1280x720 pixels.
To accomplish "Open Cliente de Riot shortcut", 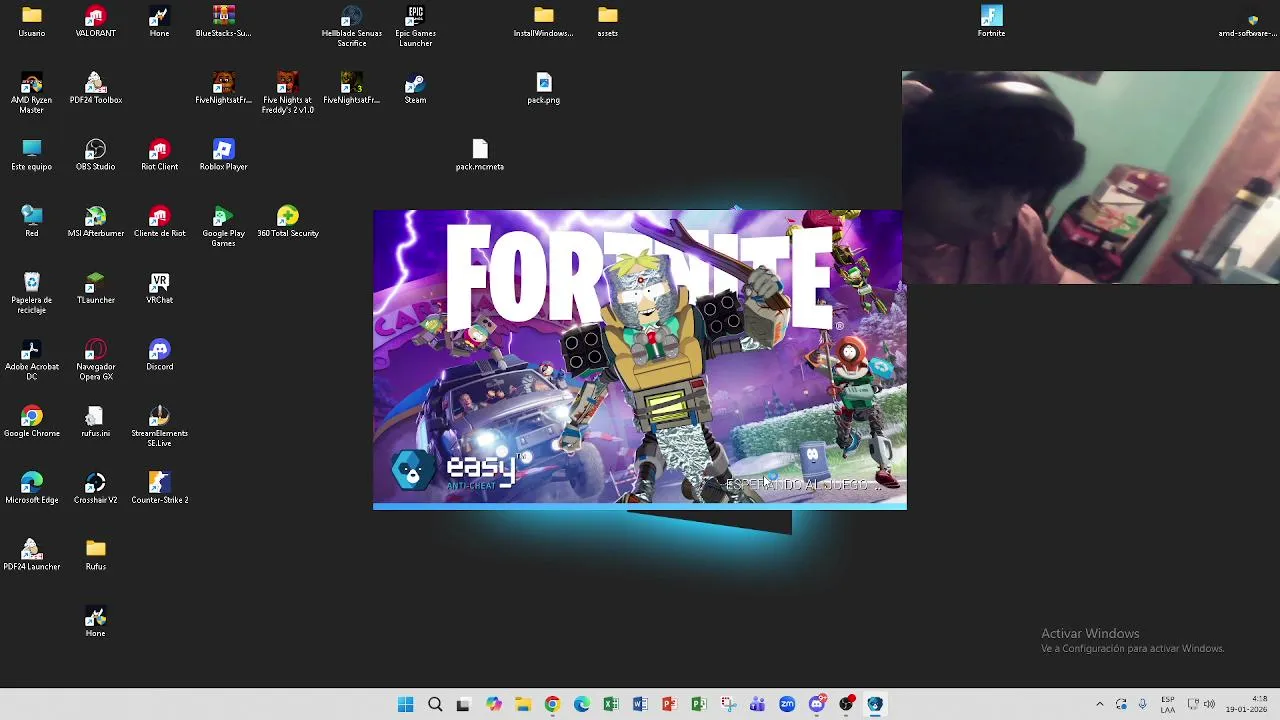I will pos(159,222).
